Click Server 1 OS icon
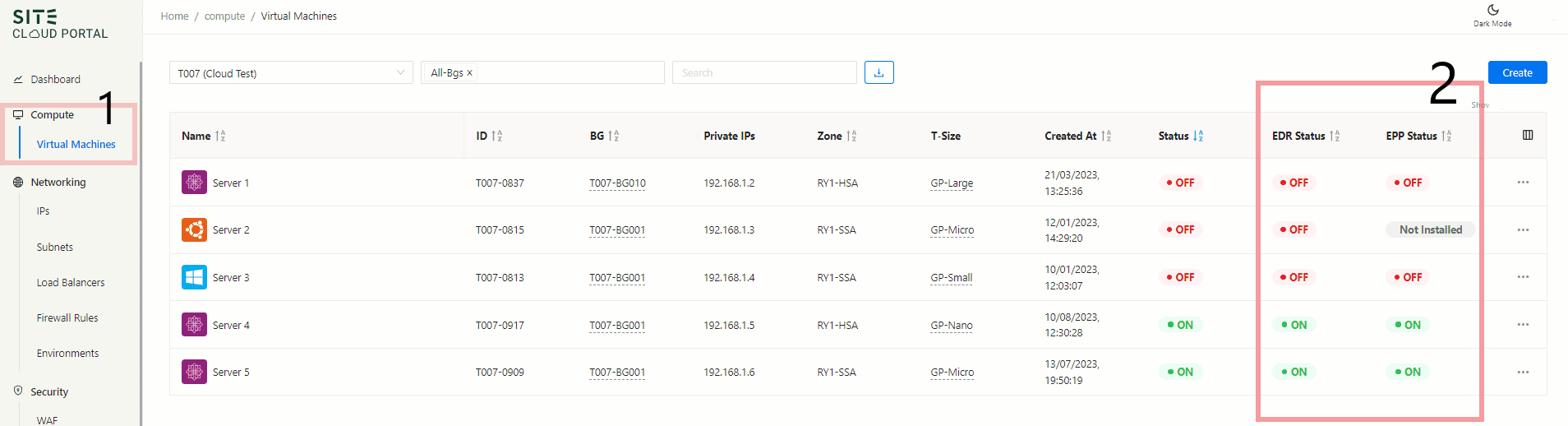Screen dimensions: 1568x426 194,183
